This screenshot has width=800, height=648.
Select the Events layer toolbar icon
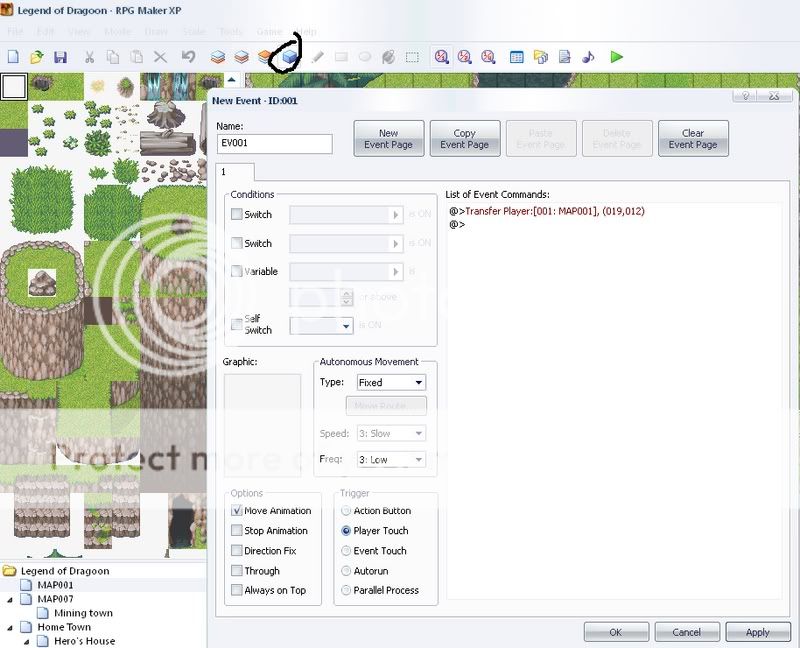tap(290, 57)
